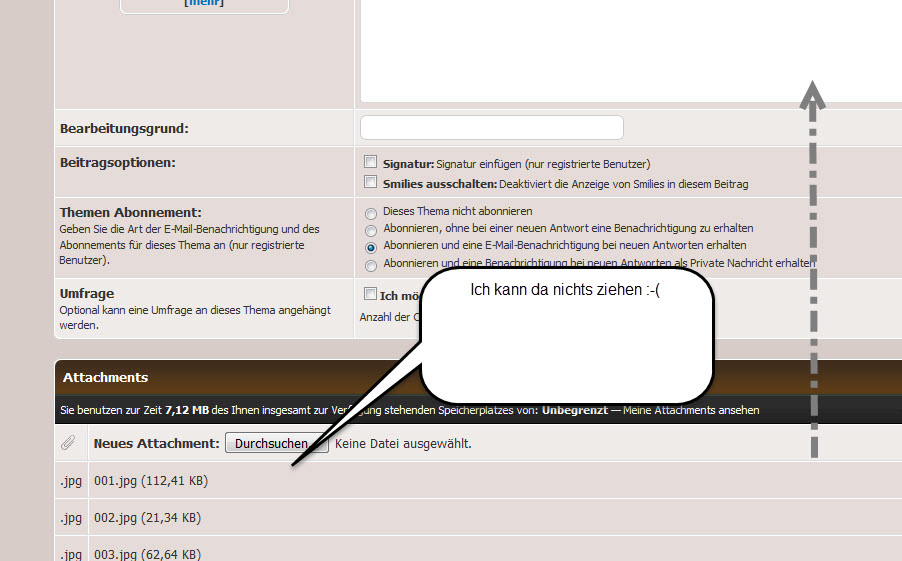Select the 003.jpg attachment entry

pos(146,554)
